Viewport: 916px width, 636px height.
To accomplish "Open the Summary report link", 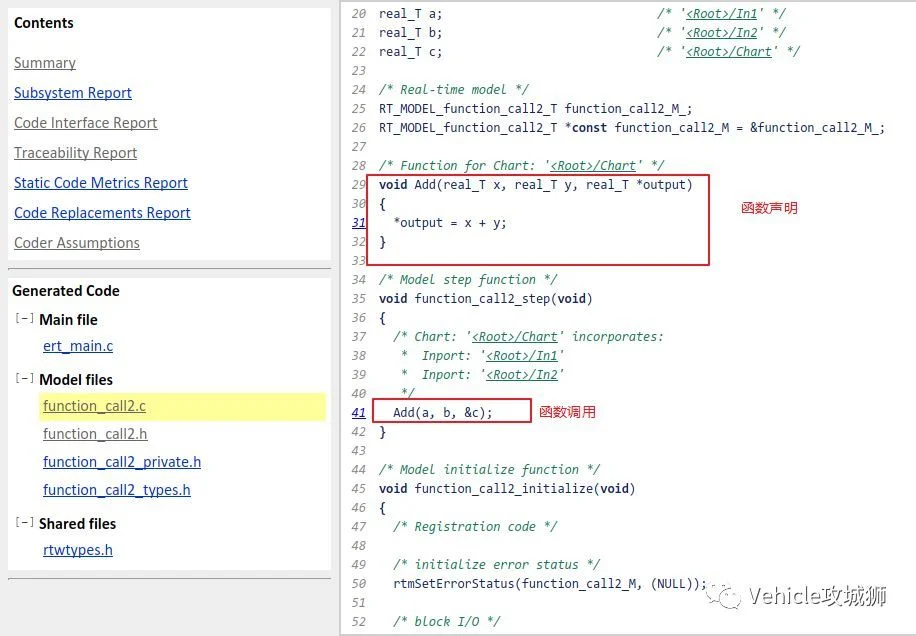I will pos(45,63).
